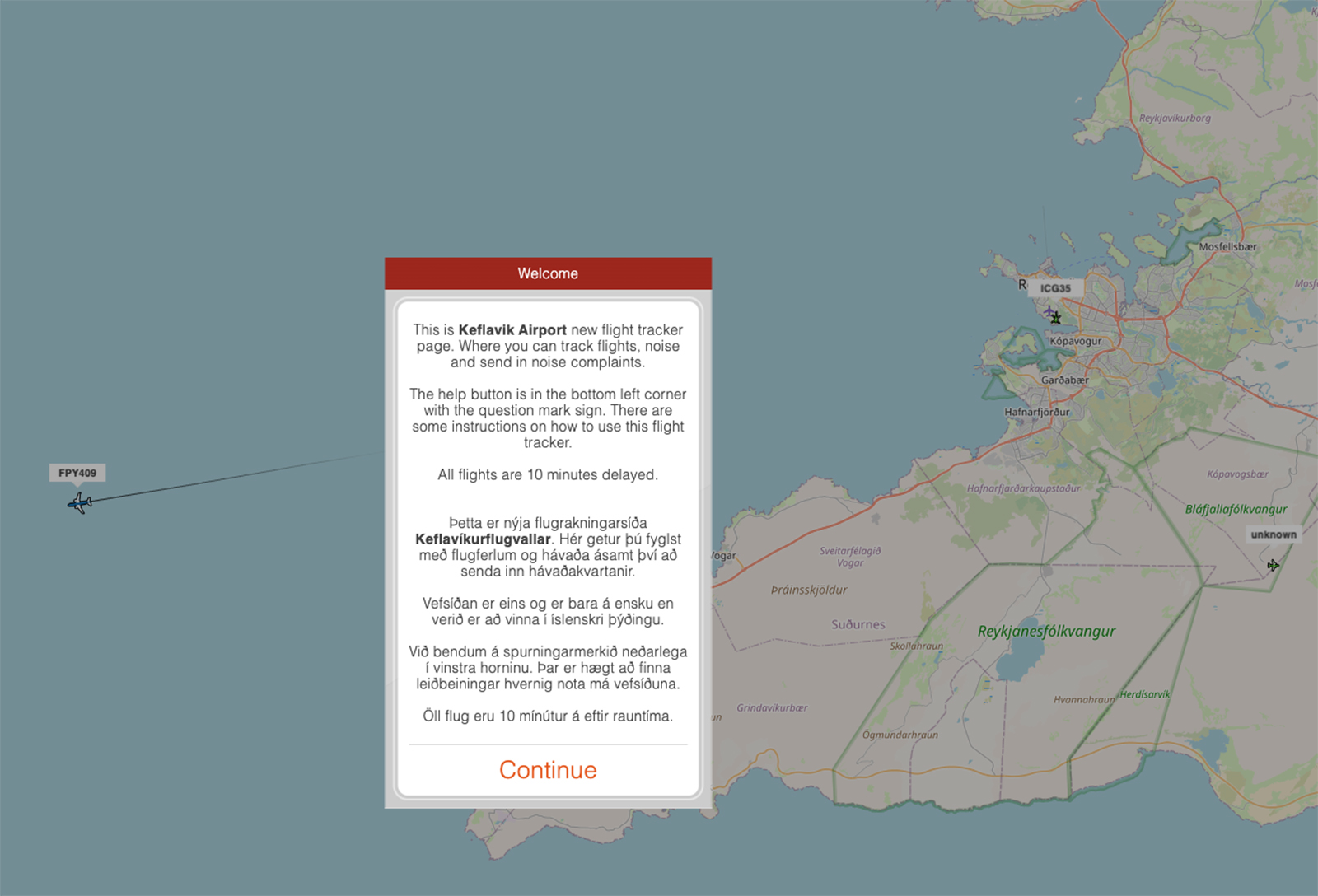Image resolution: width=1318 pixels, height=896 pixels.
Task: Click the bold 'Keflavíkurflugvallar' text
Action: point(483,539)
